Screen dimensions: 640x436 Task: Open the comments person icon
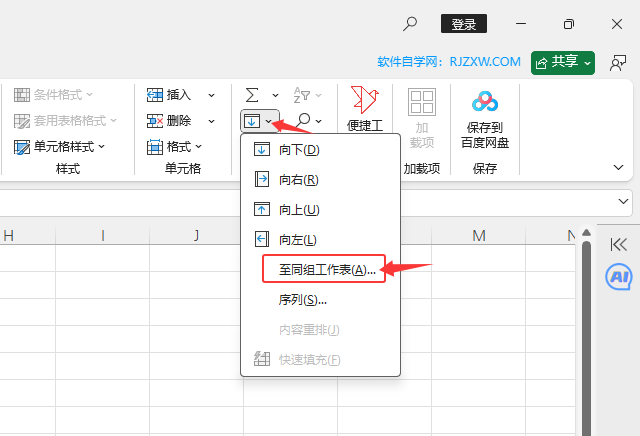(618, 63)
